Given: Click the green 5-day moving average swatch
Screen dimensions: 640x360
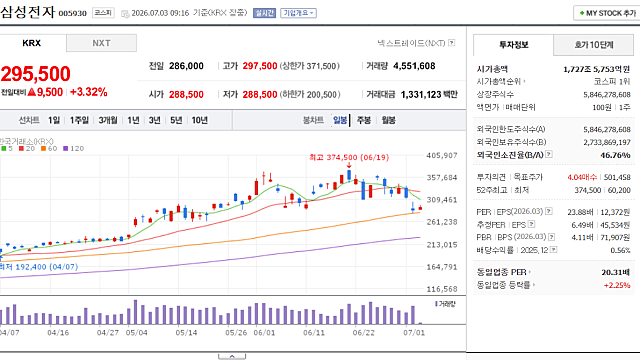Looking at the screenshot, I should click(4, 149).
